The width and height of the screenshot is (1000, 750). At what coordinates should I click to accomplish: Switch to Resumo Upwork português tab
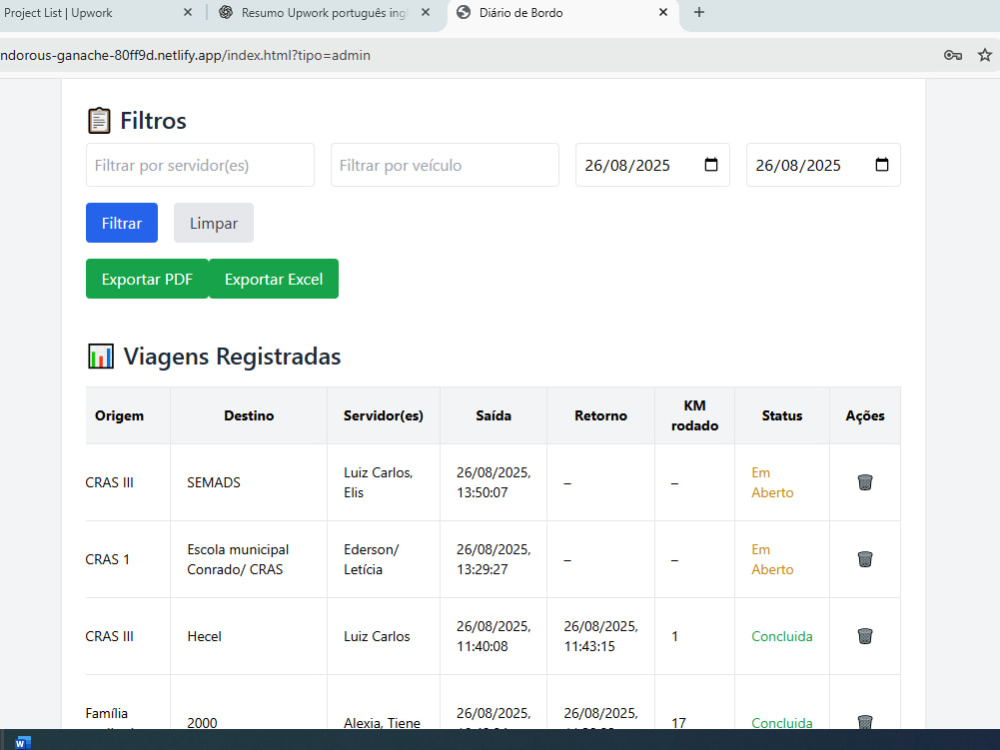click(324, 13)
